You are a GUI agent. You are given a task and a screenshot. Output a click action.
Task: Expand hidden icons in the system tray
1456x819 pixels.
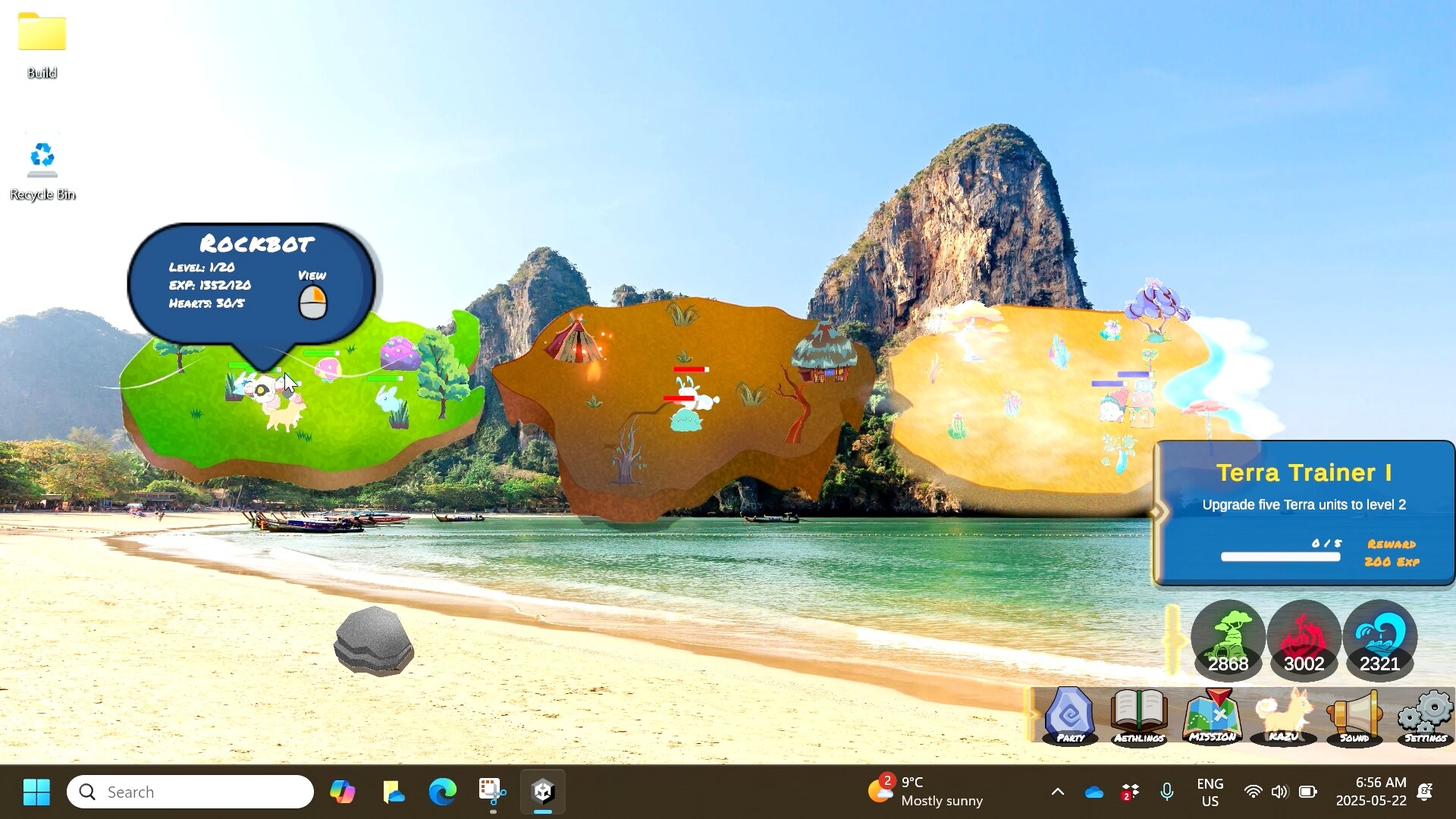point(1058,791)
